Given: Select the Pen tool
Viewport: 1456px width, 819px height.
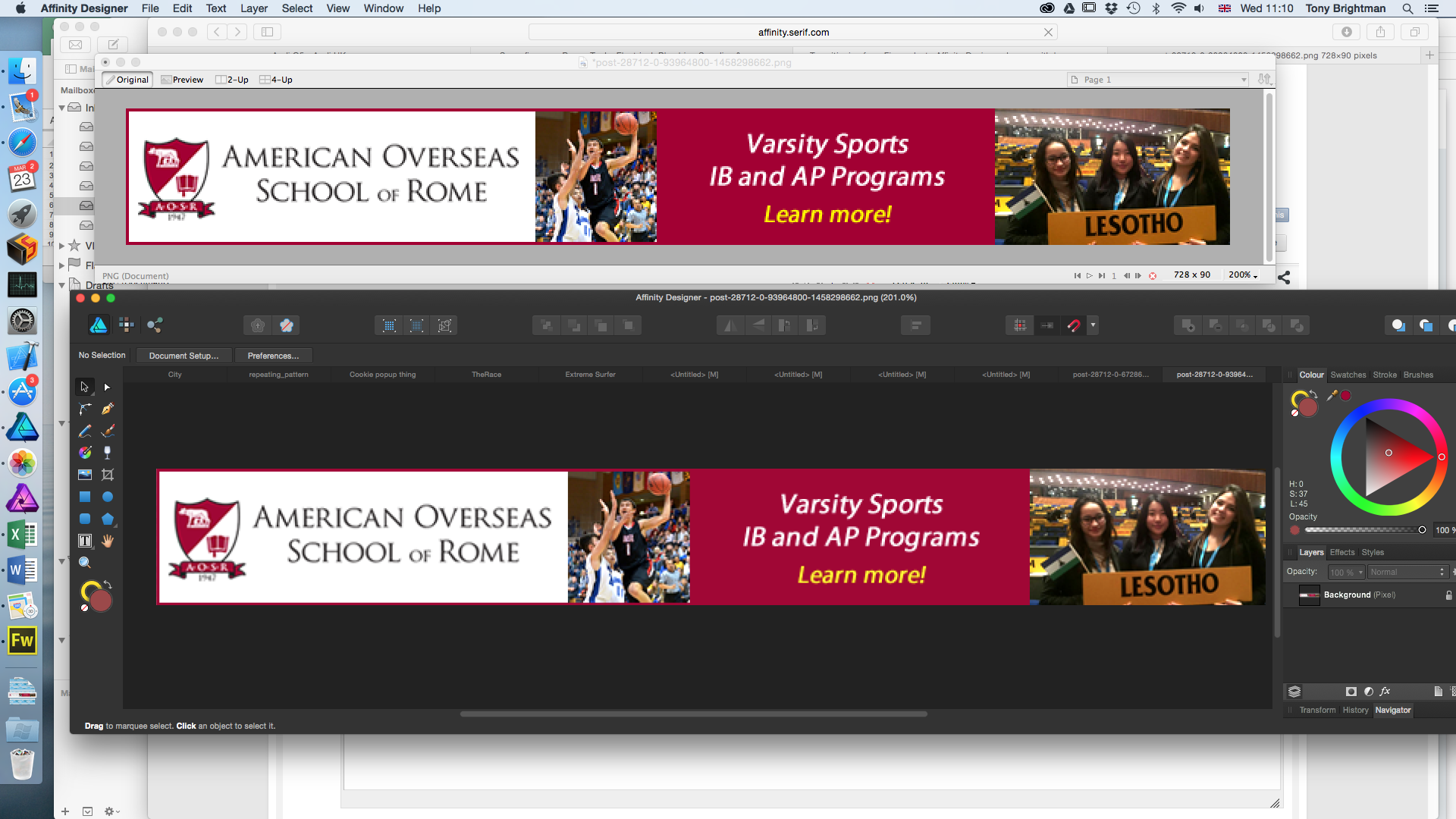Looking at the screenshot, I should pyautogui.click(x=108, y=409).
